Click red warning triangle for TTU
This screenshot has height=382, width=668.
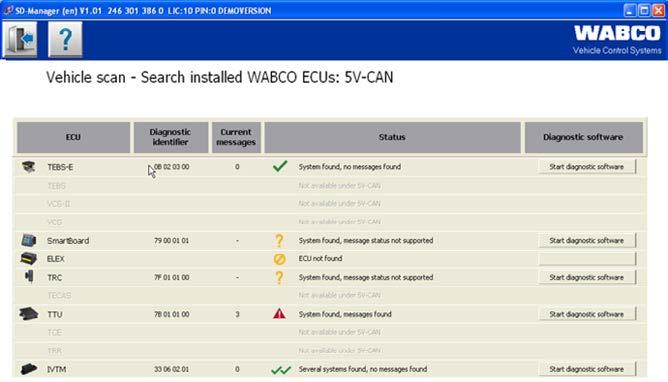(x=279, y=314)
